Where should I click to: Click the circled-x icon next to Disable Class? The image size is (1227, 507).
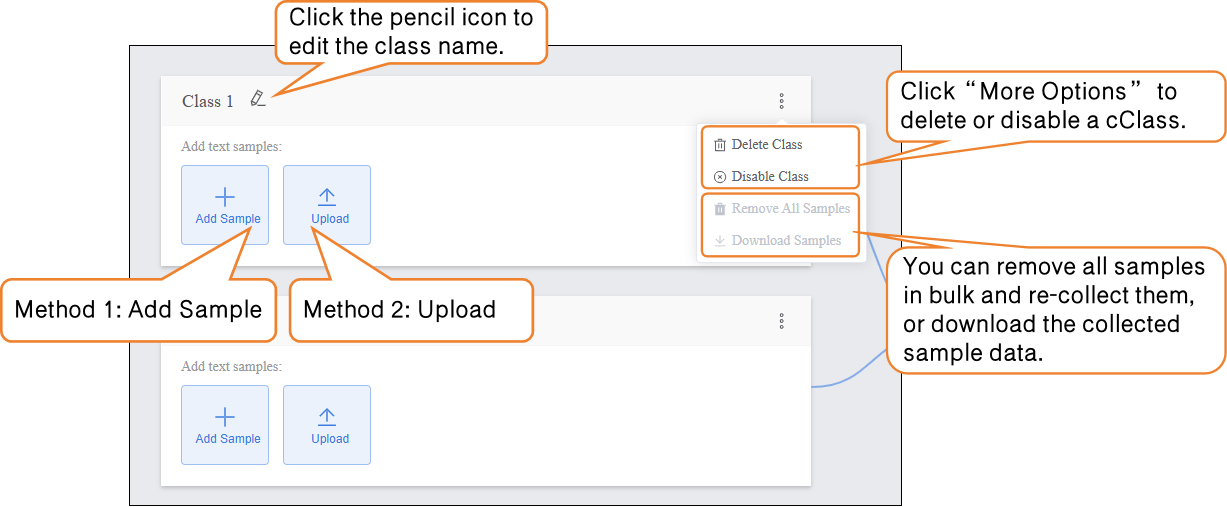point(720,177)
